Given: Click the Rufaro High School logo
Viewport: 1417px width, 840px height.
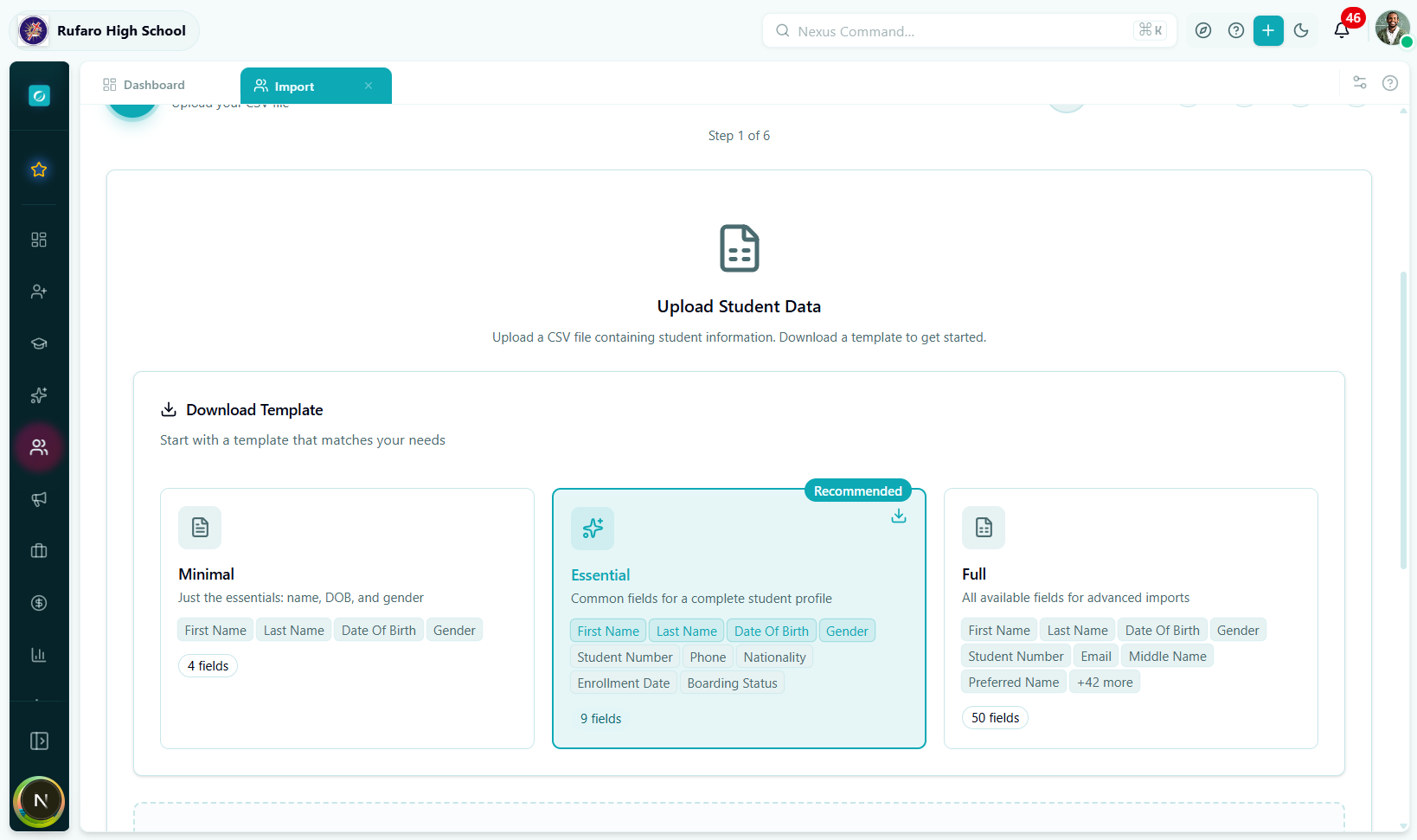Looking at the screenshot, I should (x=34, y=31).
